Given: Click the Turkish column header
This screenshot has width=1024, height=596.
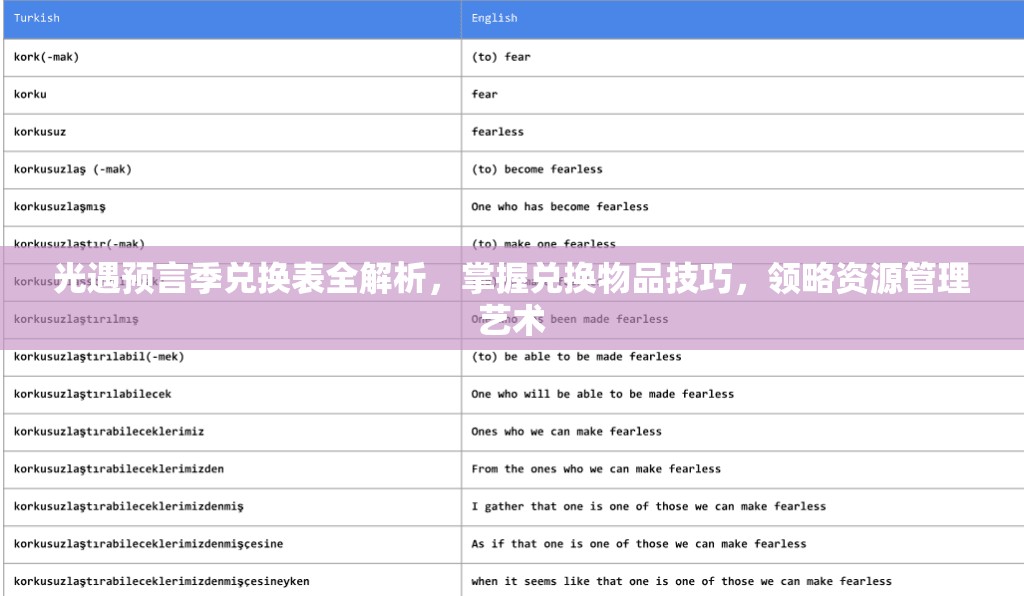Looking at the screenshot, I should point(37,17).
